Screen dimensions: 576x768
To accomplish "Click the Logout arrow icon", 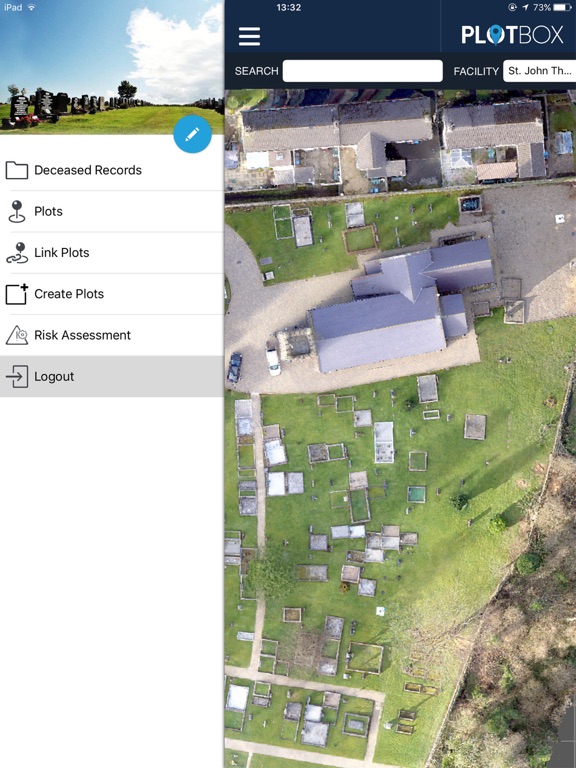I will 17,376.
